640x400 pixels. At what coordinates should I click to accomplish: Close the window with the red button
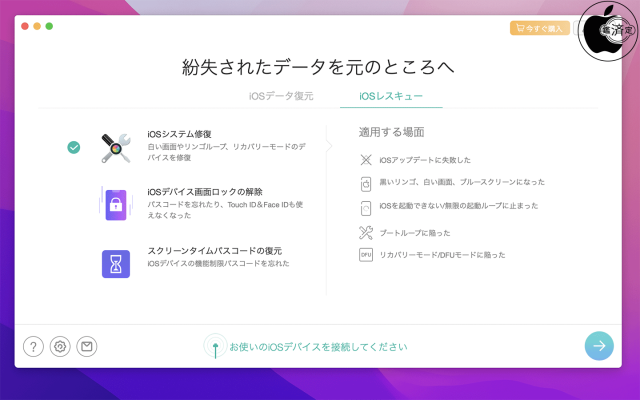(x=25, y=26)
